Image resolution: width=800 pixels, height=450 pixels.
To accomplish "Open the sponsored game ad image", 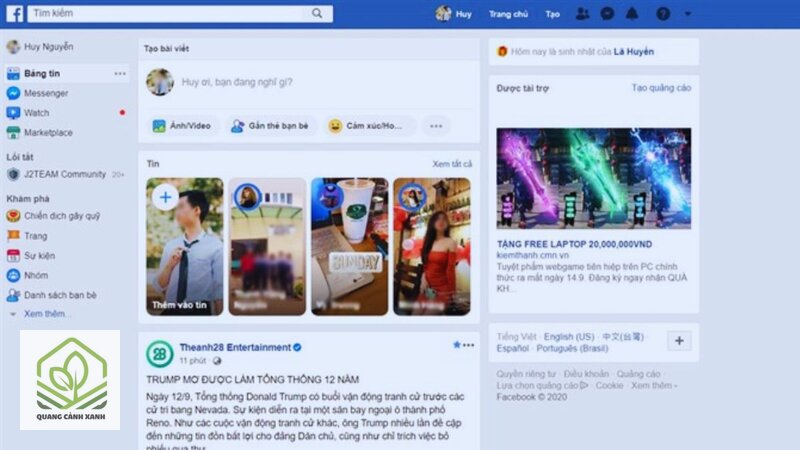I will click(594, 179).
